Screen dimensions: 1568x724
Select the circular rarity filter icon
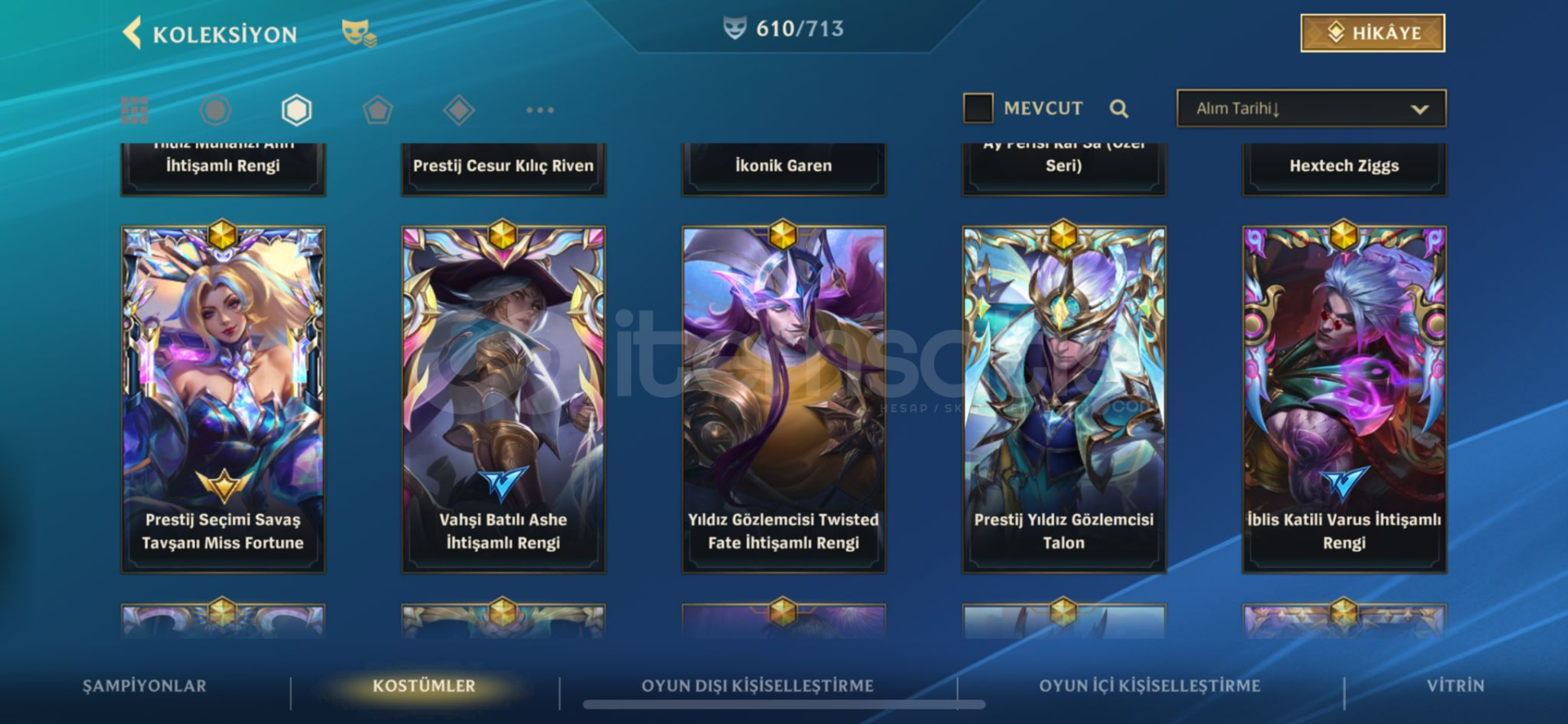(216, 109)
